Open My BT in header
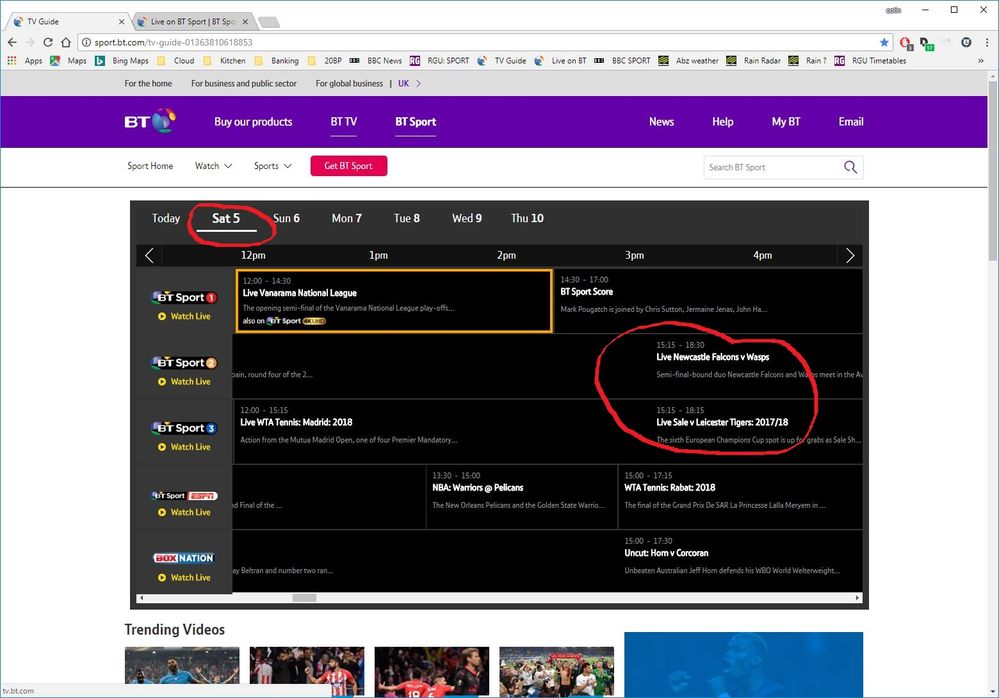Image resolution: width=999 pixels, height=698 pixels. (x=786, y=122)
